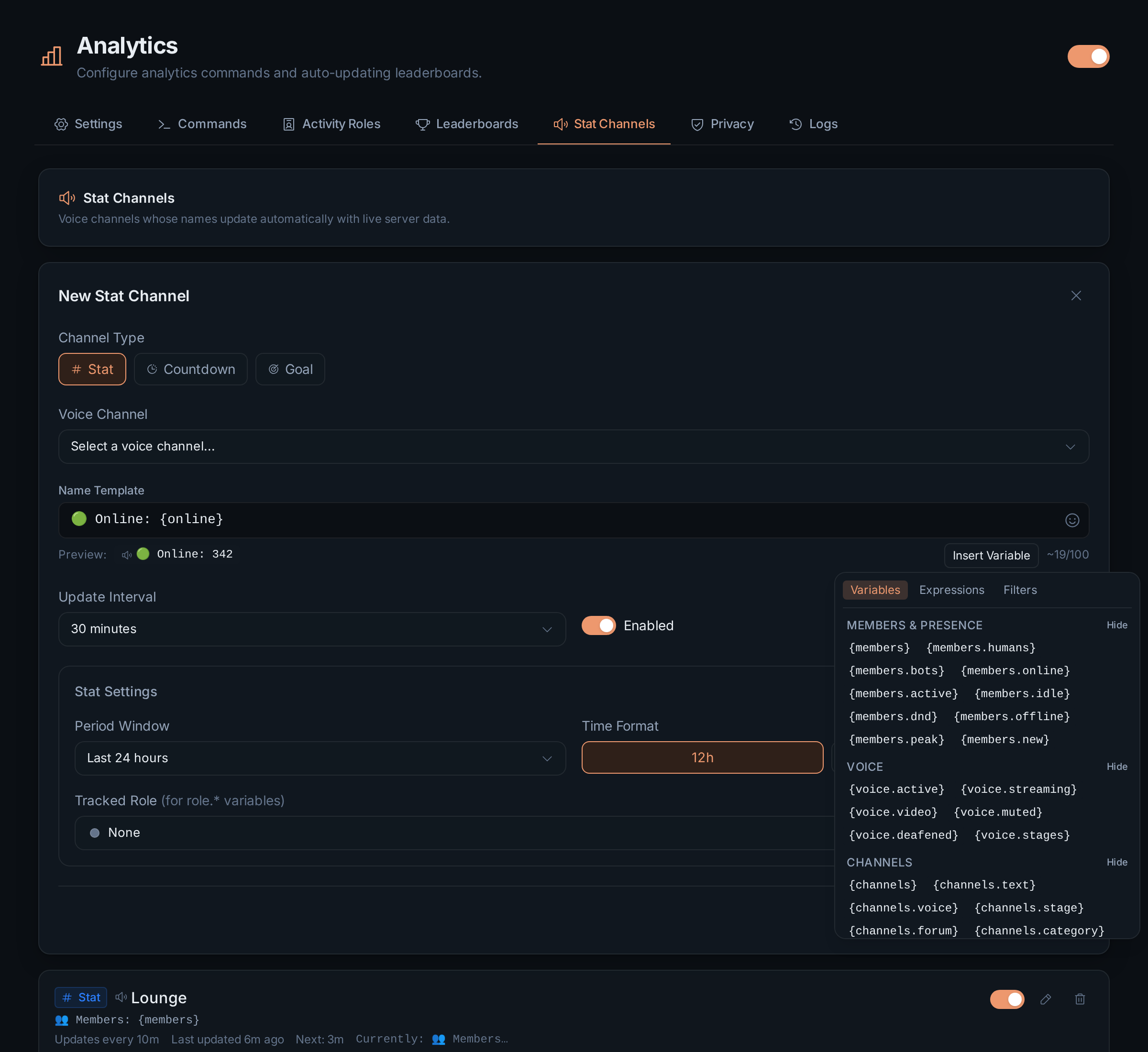1148x1052 pixels.
Task: Hide the Channels variable group
Action: click(x=1117, y=863)
